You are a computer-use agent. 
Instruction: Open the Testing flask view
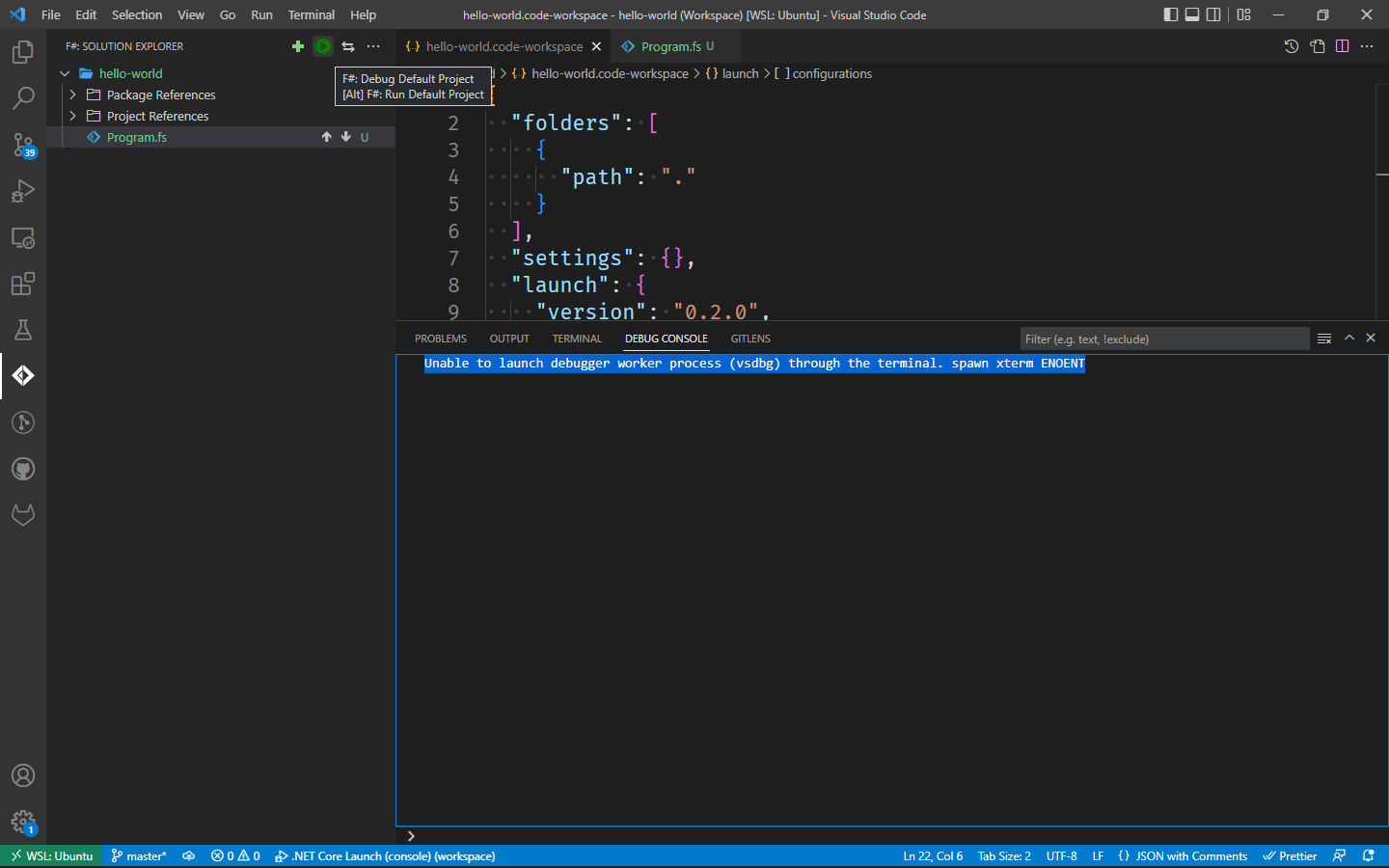23,330
